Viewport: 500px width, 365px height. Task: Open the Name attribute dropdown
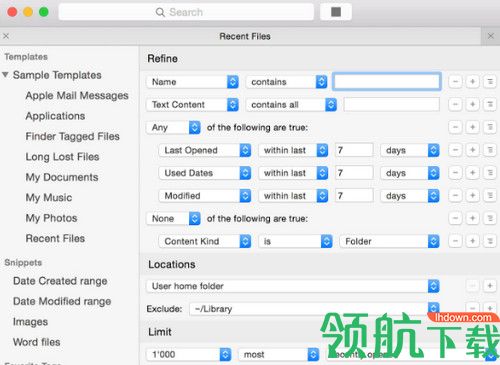pos(192,82)
